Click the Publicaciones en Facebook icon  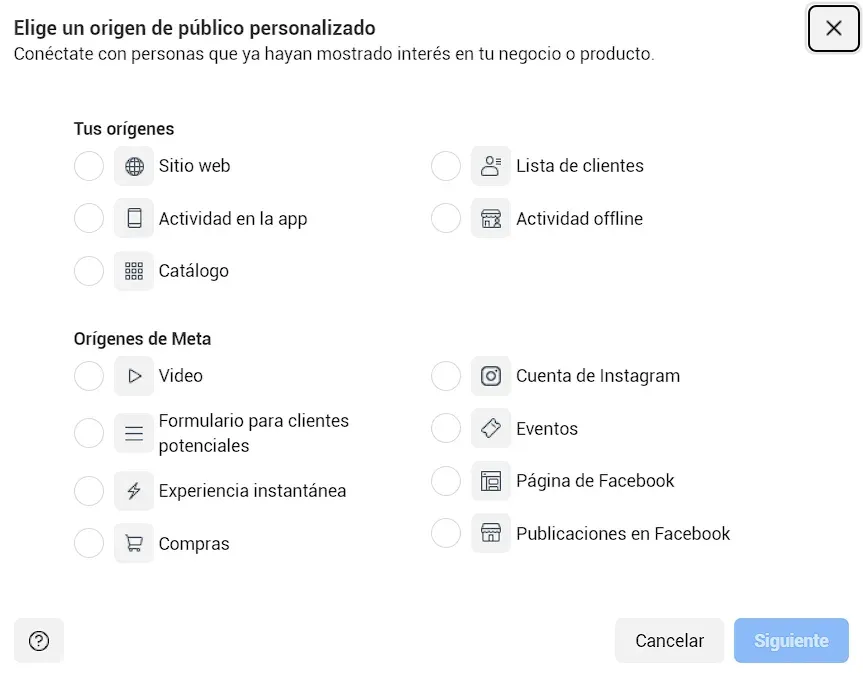point(491,533)
